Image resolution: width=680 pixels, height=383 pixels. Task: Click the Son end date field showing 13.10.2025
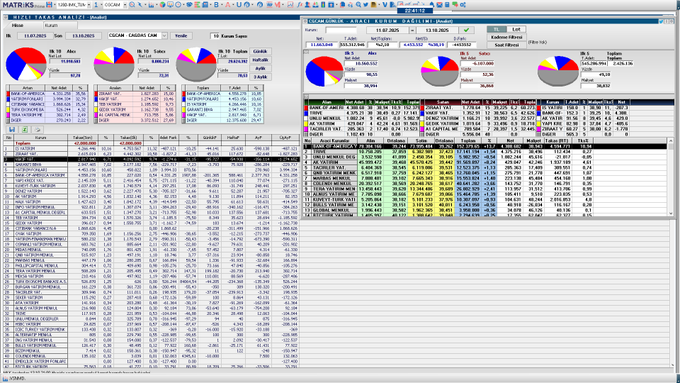(83, 36)
